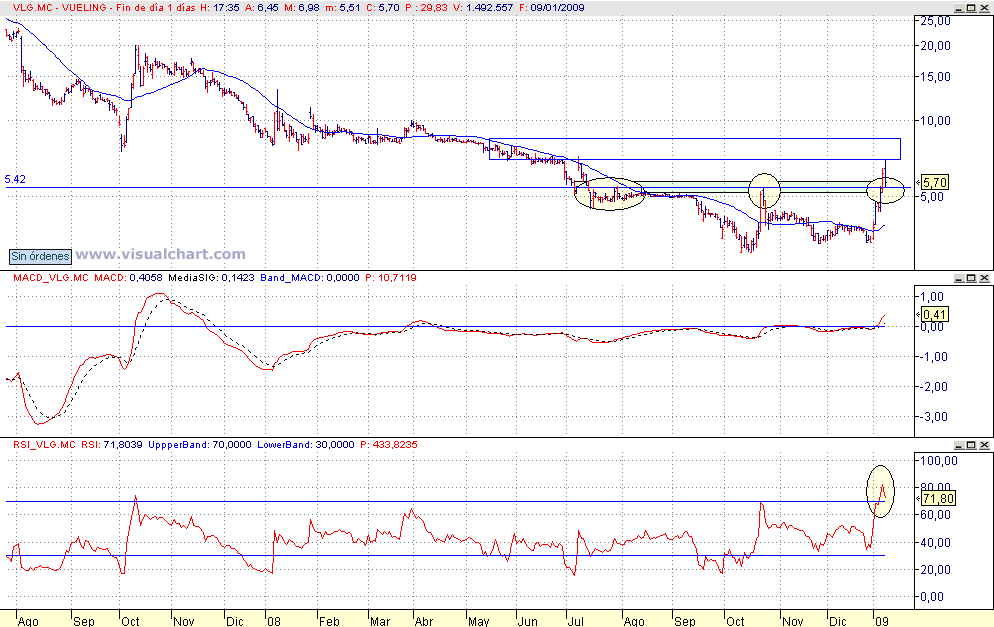This screenshot has width=994, height=627.
Task: Click the 'Feb' month marker on time axis
Action: (x=329, y=621)
